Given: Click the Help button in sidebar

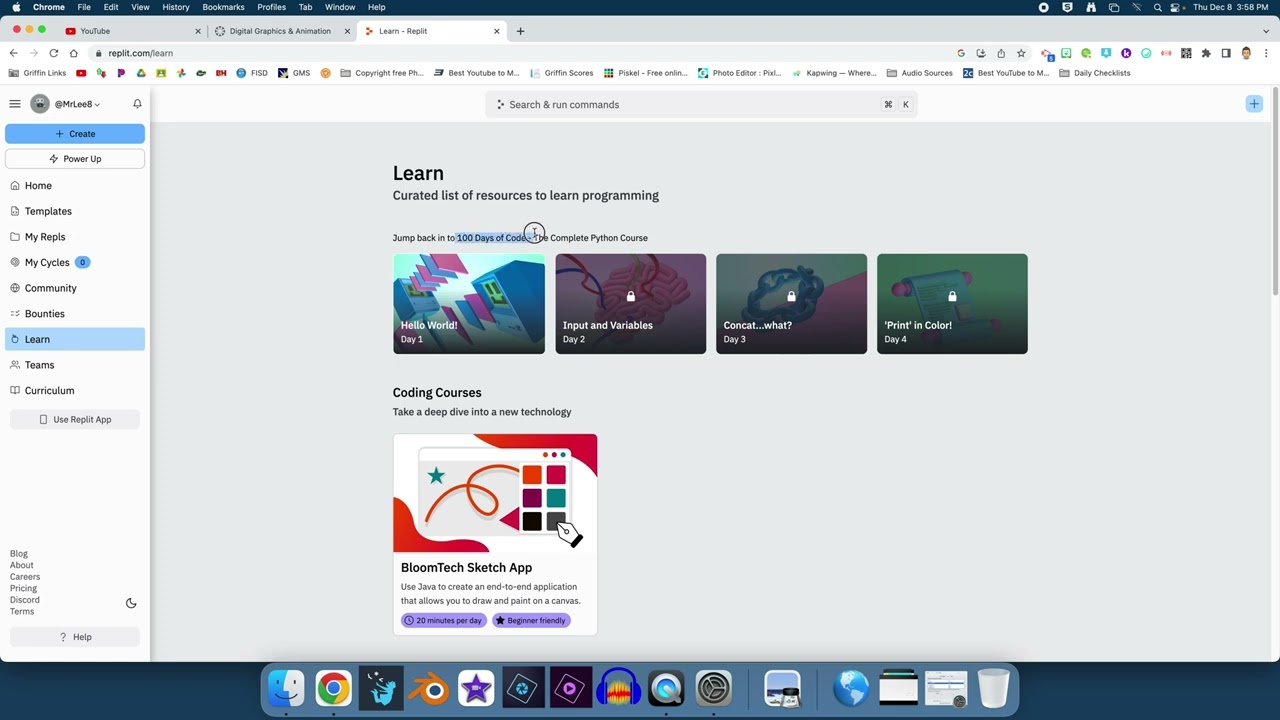Looking at the screenshot, I should coord(75,637).
